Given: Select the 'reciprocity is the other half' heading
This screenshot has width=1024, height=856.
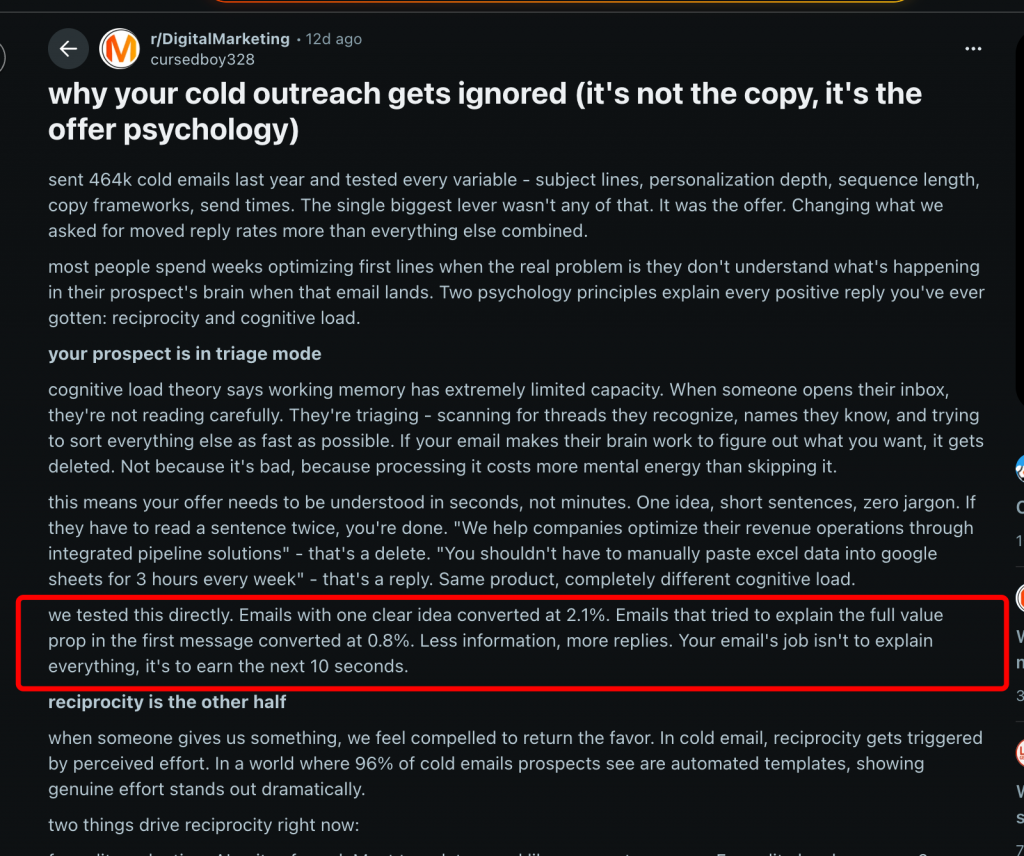Looking at the screenshot, I should point(167,702).
